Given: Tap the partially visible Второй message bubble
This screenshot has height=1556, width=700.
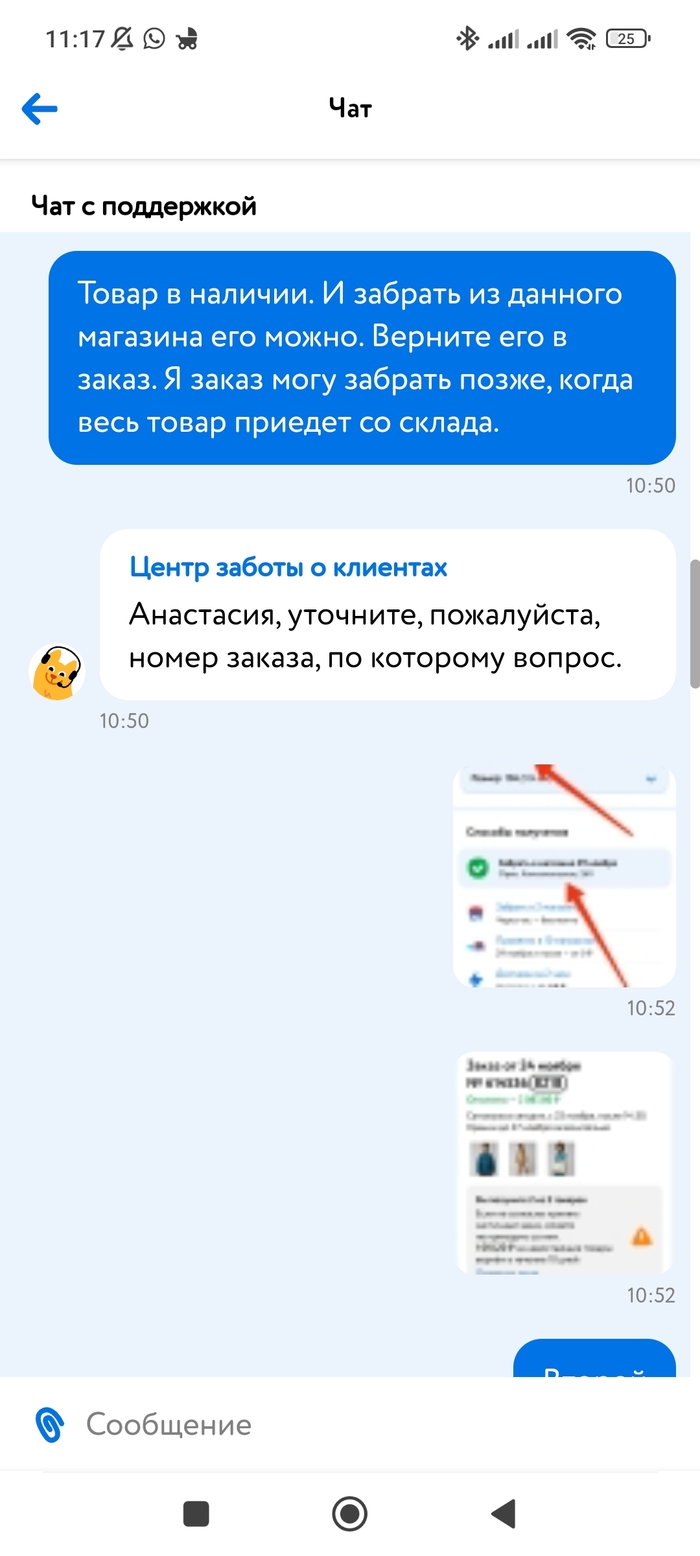Looking at the screenshot, I should point(595,1358).
